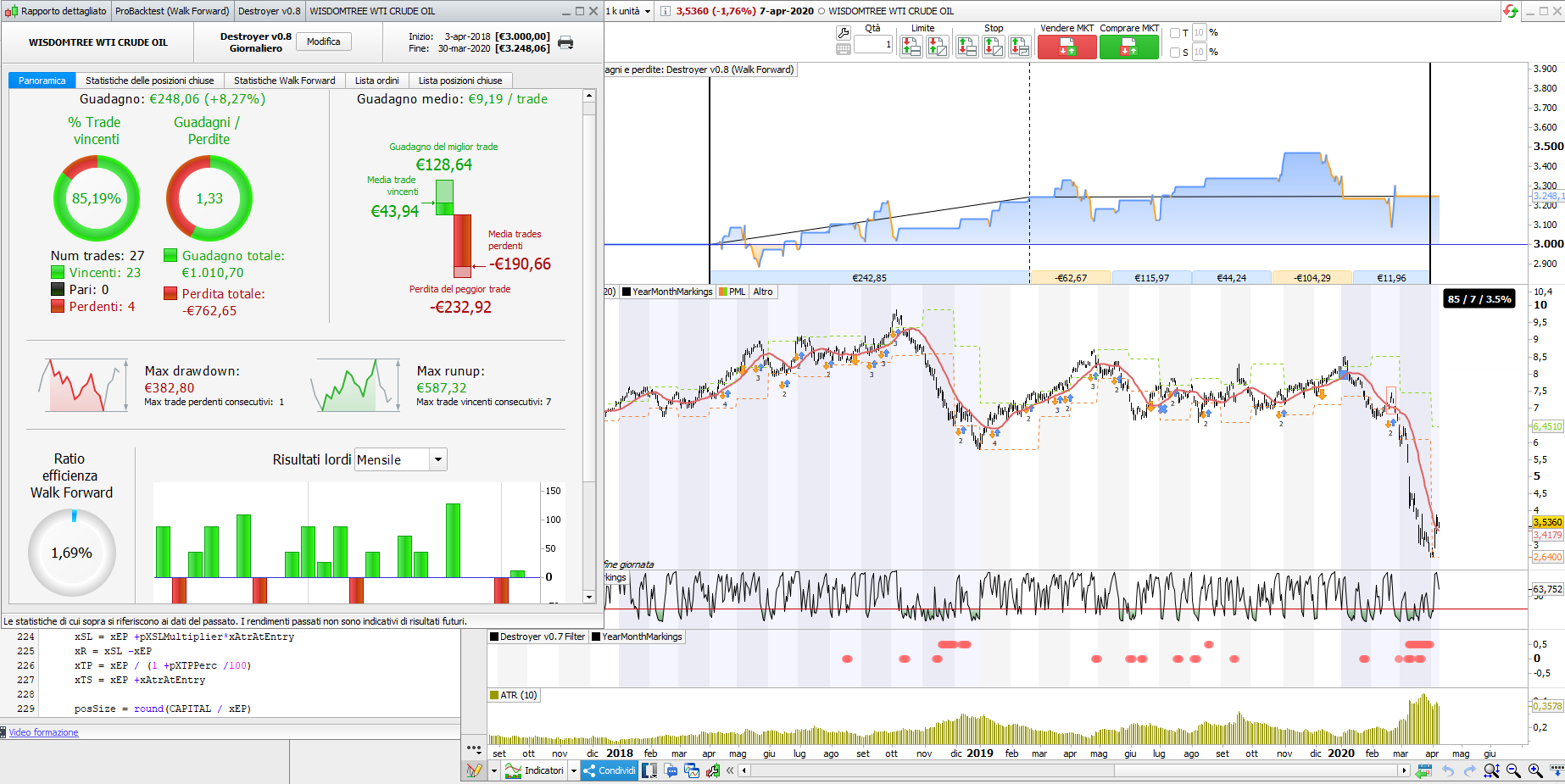Click the first Stop order icon
The image size is (1565, 784).
pyautogui.click(x=967, y=47)
